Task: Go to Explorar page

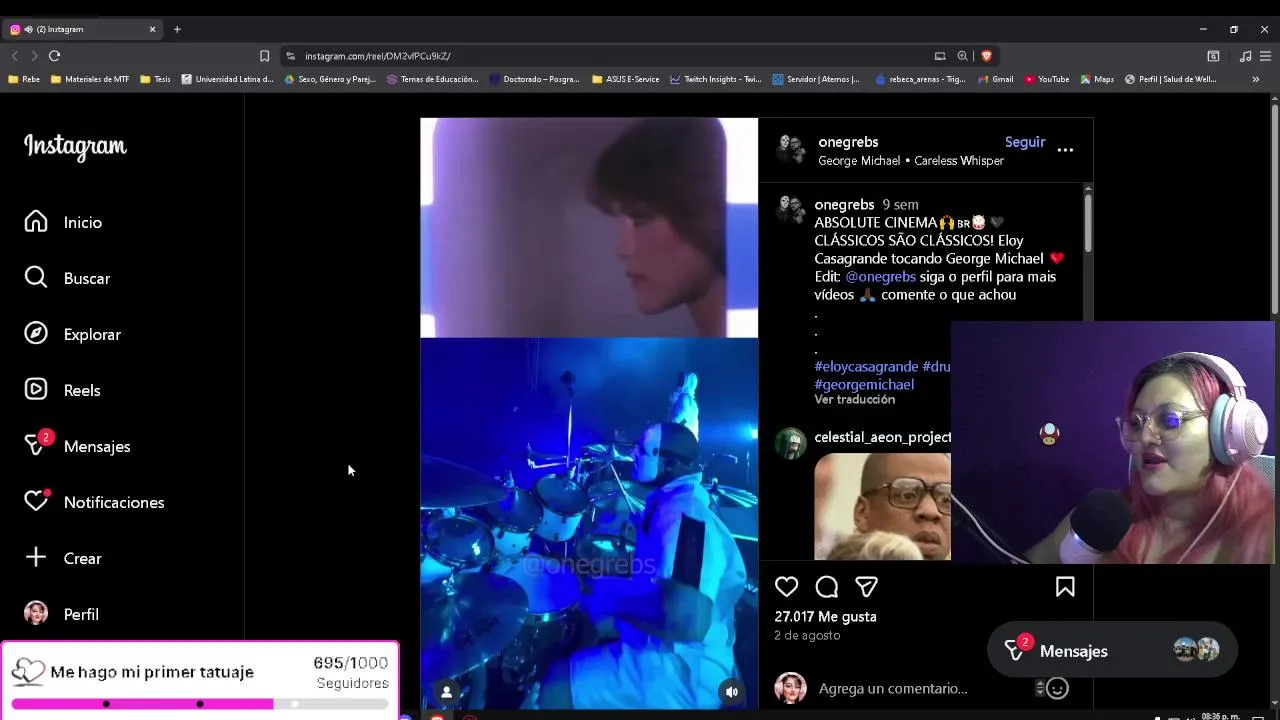Action: [x=72, y=334]
